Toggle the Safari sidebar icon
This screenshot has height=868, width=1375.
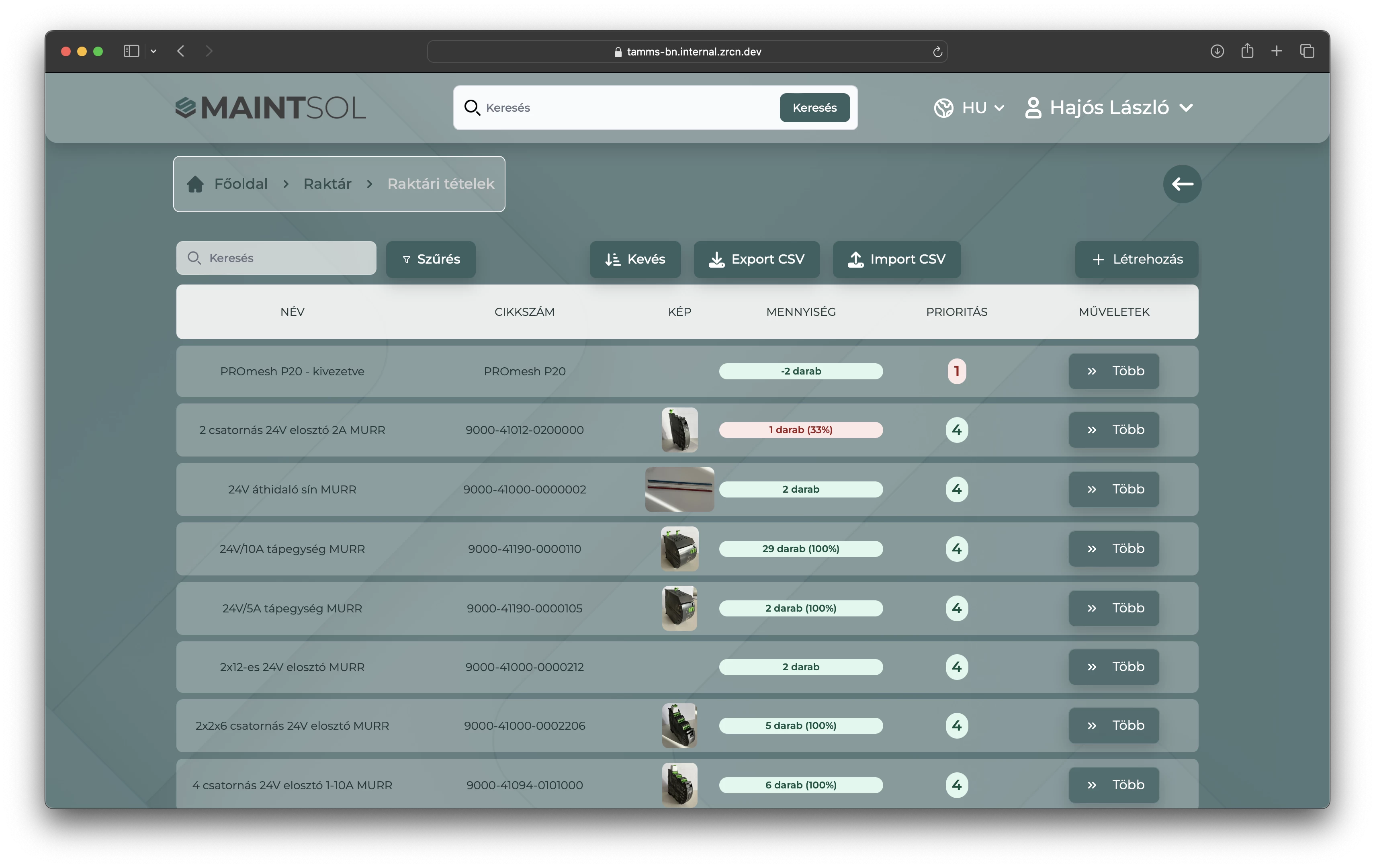tap(131, 51)
